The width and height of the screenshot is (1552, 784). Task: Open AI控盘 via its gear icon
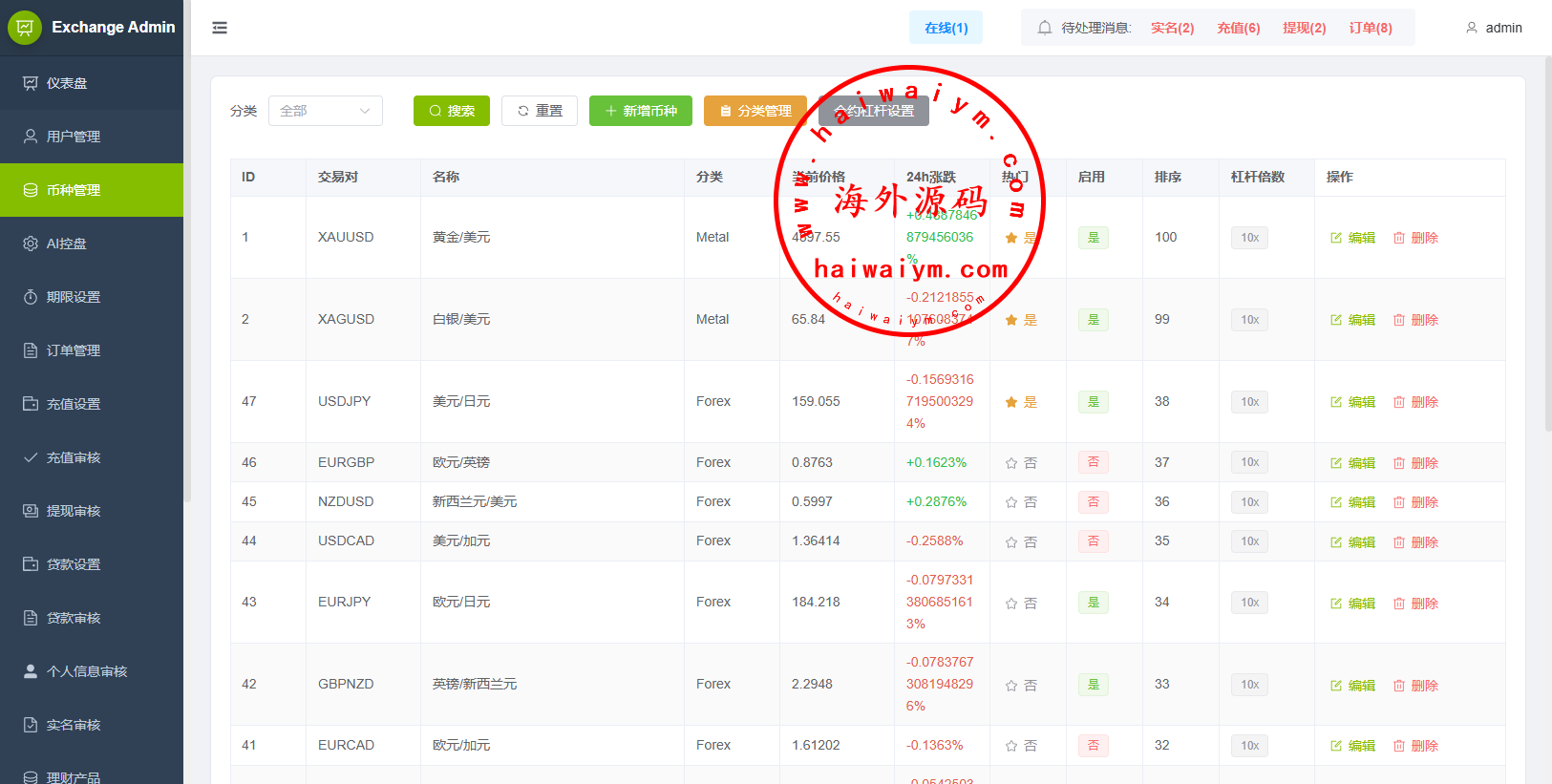tap(31, 244)
